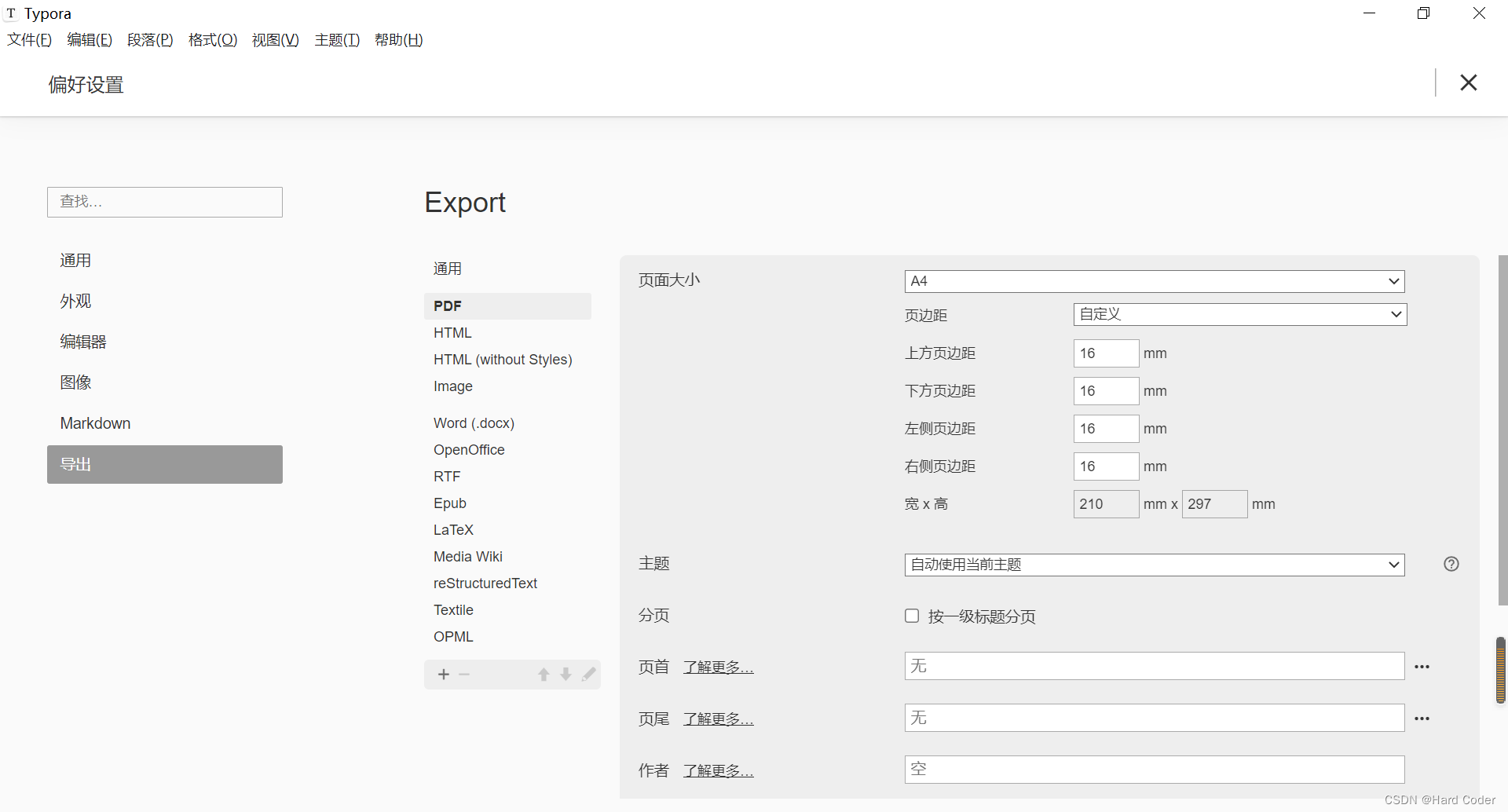Select the RTF export format
Image resolution: width=1508 pixels, height=812 pixels.
tap(507, 477)
